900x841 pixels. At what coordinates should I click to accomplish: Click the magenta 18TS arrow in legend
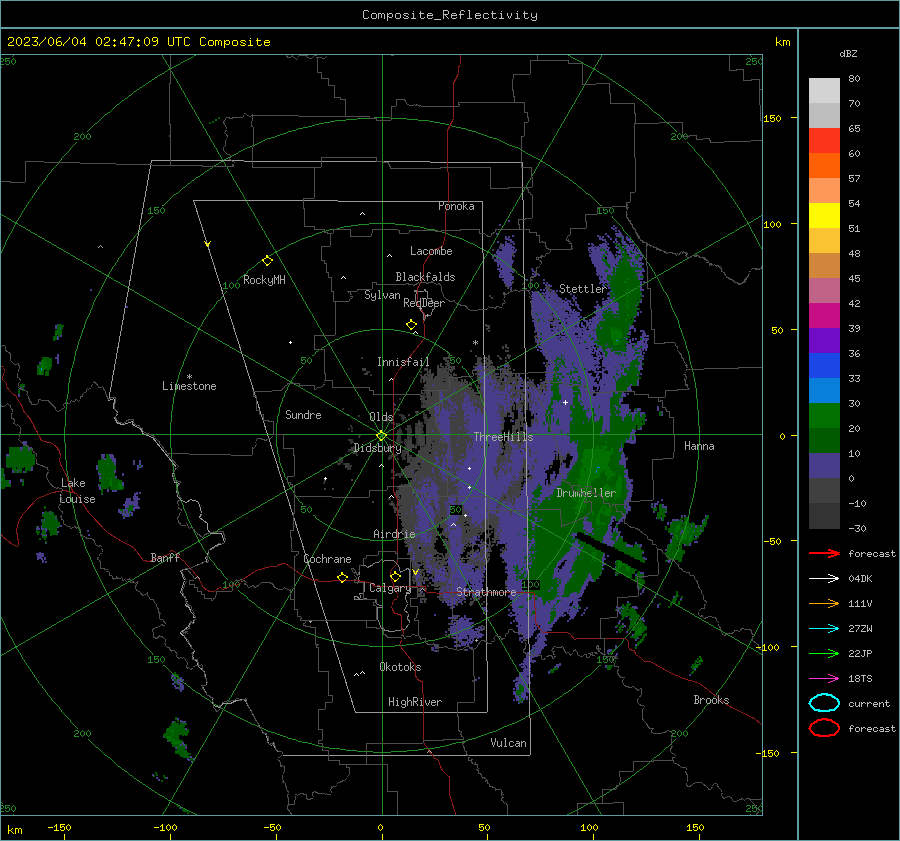(x=824, y=679)
